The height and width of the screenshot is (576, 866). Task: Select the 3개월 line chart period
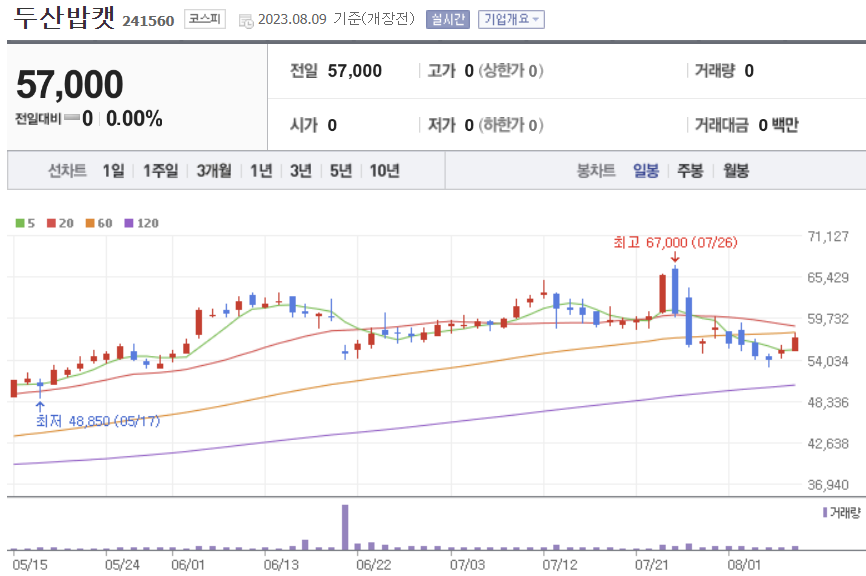(x=214, y=171)
